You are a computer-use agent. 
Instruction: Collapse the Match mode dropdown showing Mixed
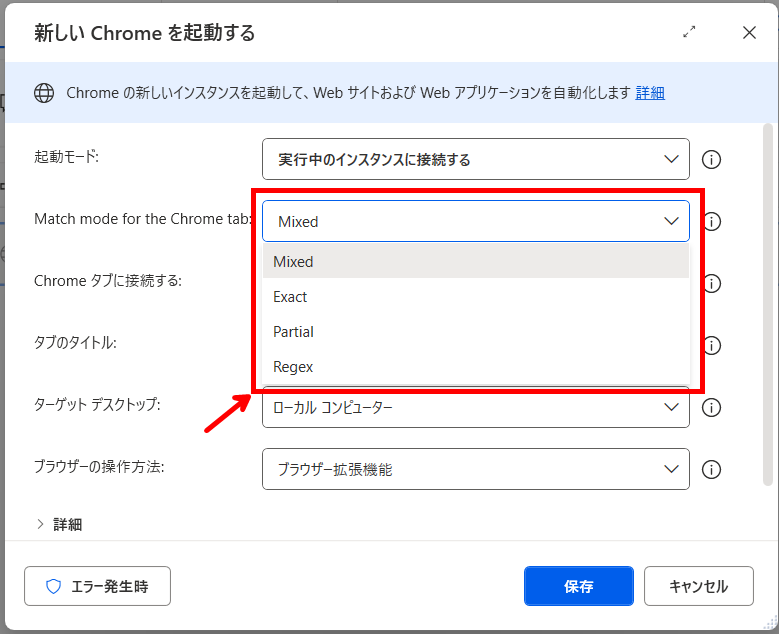475,221
